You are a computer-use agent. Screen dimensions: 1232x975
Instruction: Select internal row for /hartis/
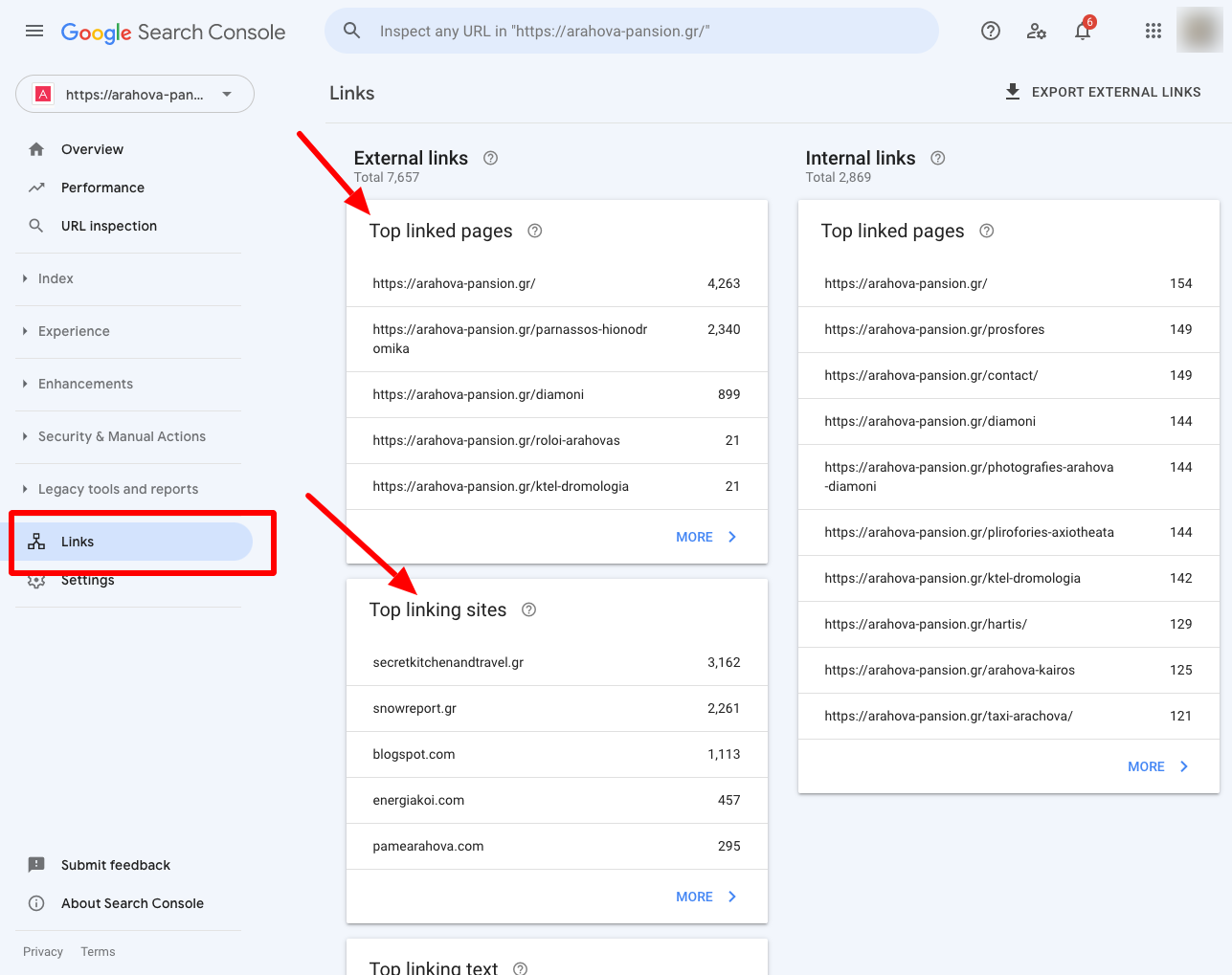click(x=1009, y=624)
